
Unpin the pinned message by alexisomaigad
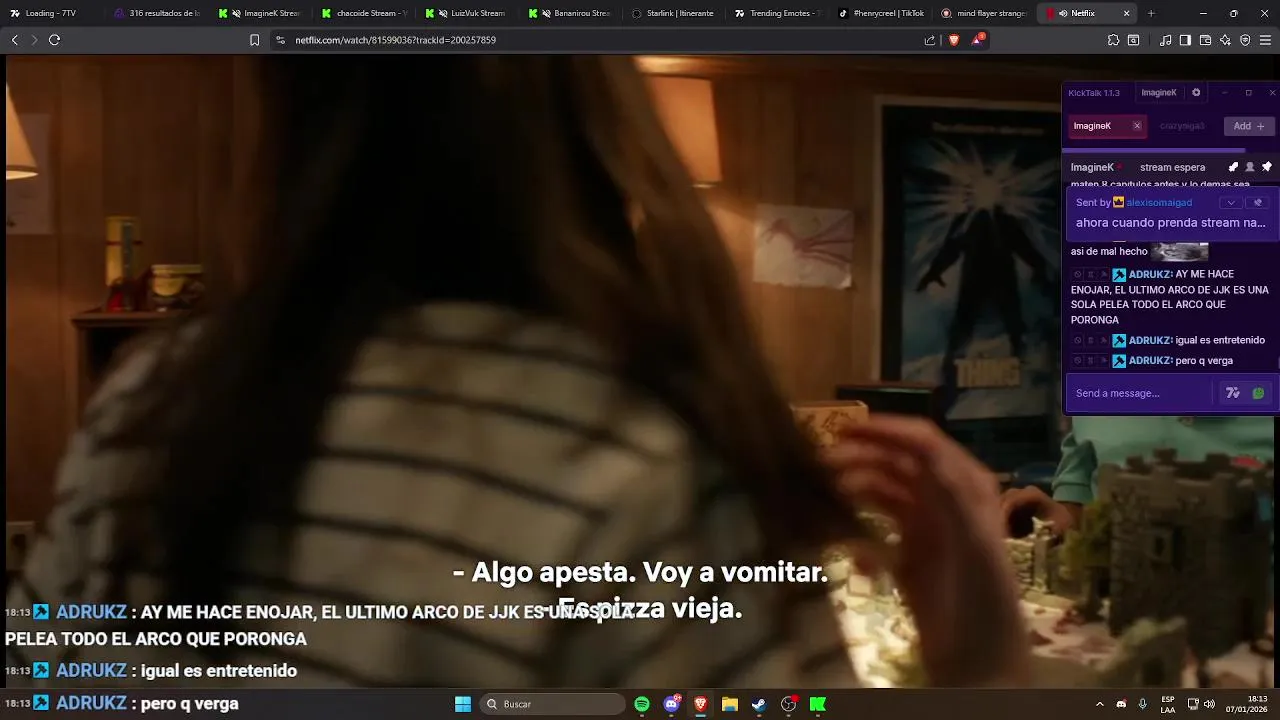tap(1258, 202)
